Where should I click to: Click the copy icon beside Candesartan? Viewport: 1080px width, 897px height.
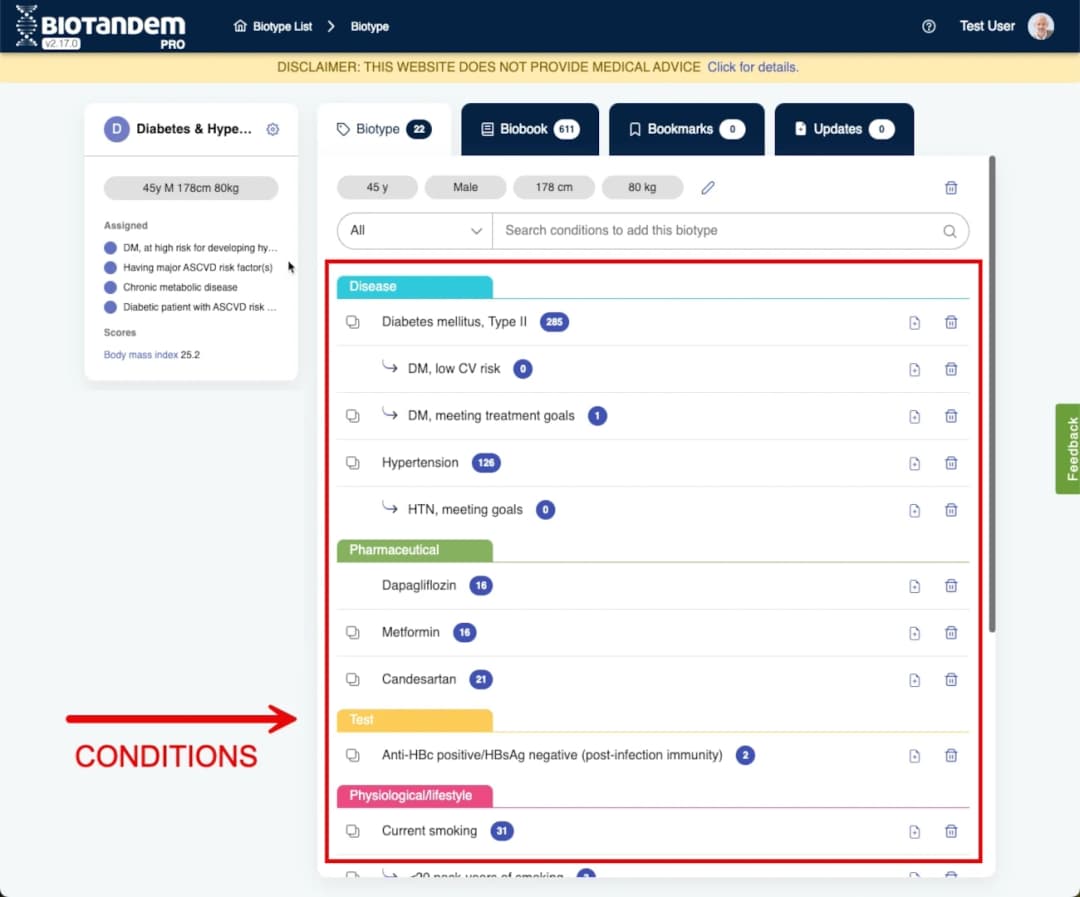coord(352,680)
